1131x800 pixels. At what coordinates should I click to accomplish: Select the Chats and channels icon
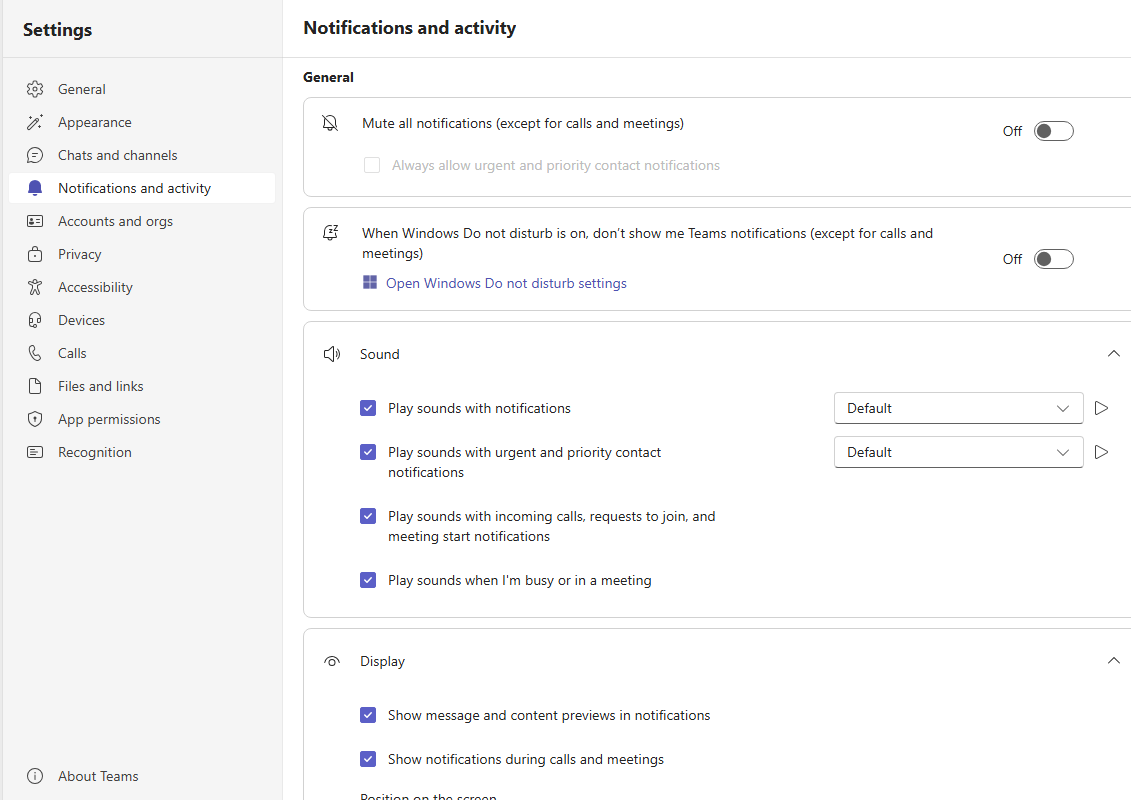35,154
